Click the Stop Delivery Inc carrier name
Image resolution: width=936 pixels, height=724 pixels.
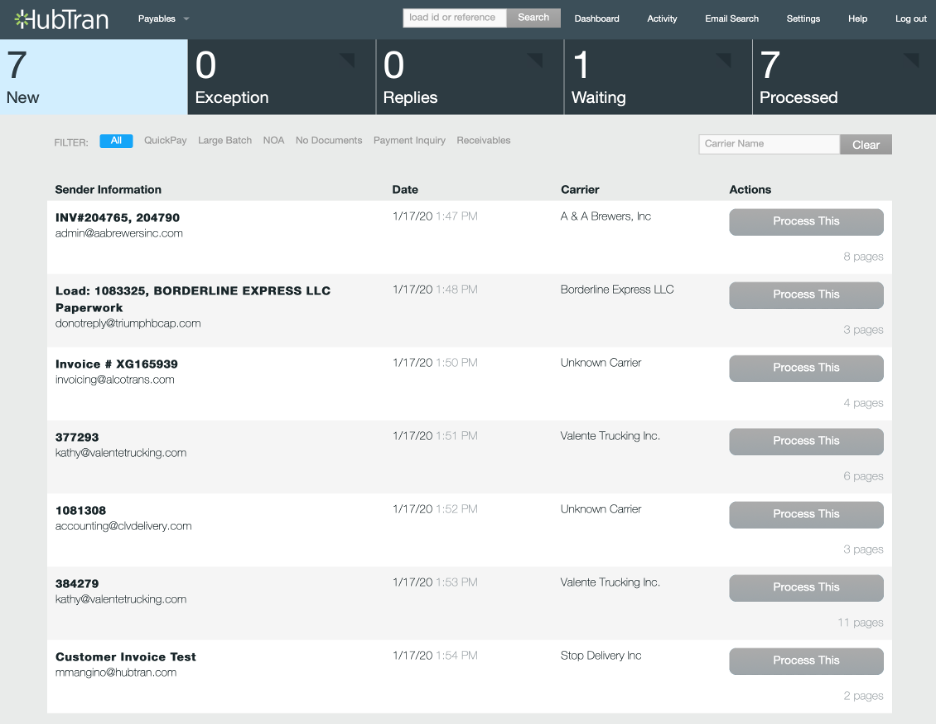click(x=601, y=656)
